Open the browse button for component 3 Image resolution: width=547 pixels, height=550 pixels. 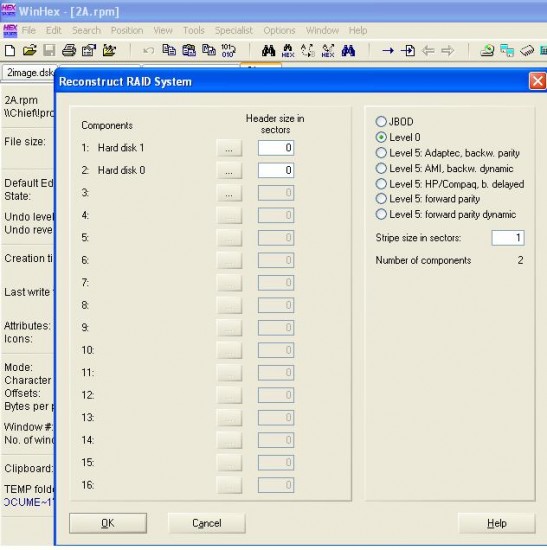[x=229, y=193]
